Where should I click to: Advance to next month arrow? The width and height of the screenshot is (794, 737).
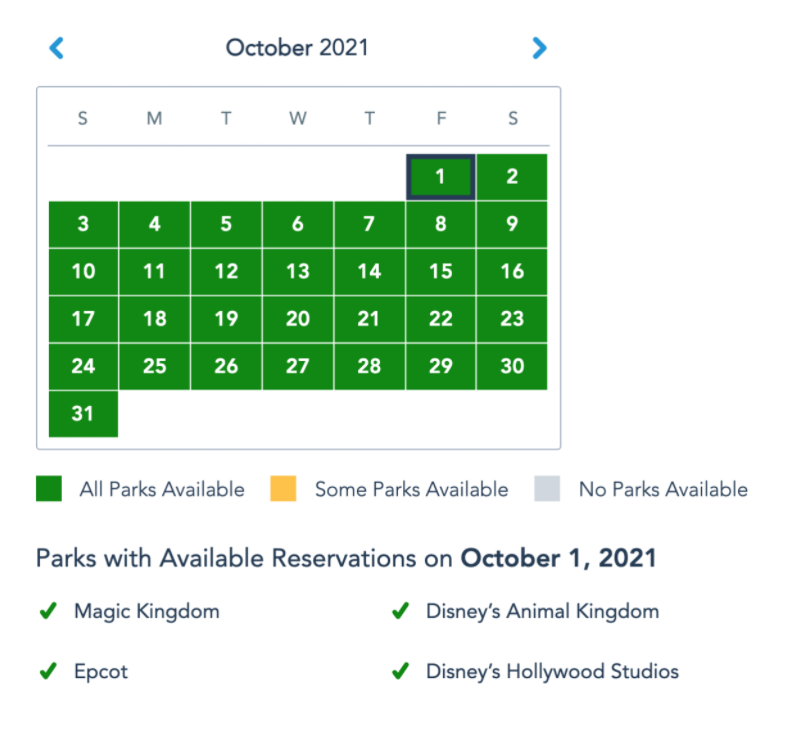point(540,47)
